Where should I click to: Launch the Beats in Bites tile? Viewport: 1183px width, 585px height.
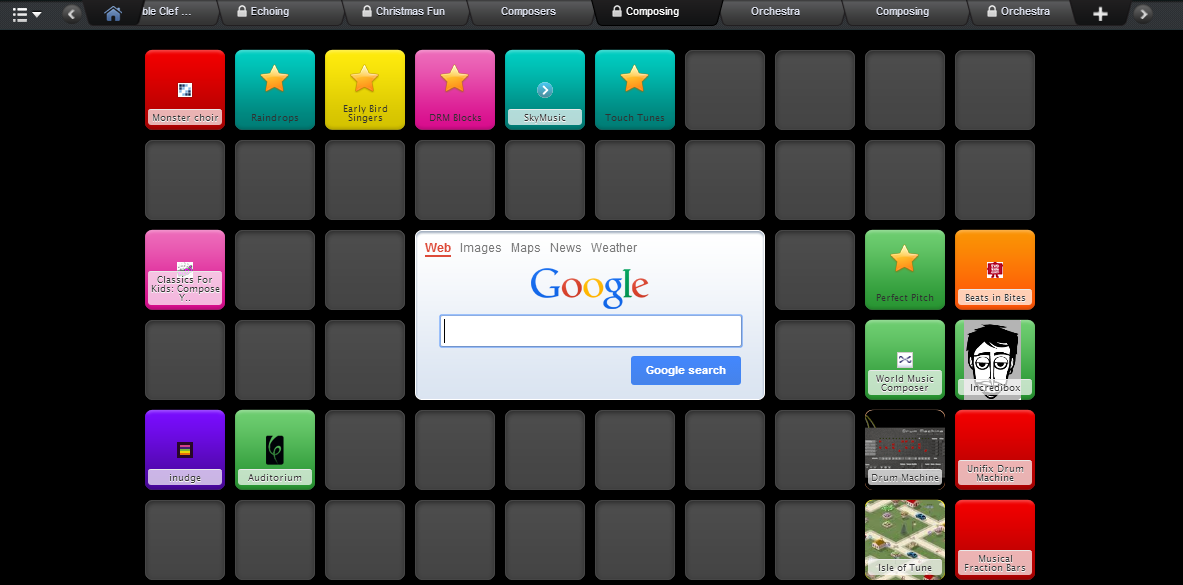click(995, 269)
